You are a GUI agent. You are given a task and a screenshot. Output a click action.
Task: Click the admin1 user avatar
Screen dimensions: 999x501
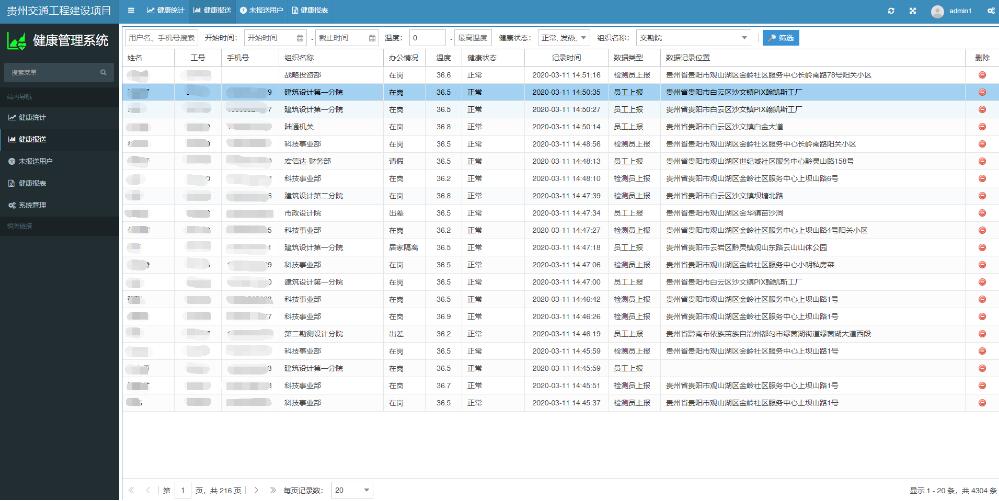(937, 11)
